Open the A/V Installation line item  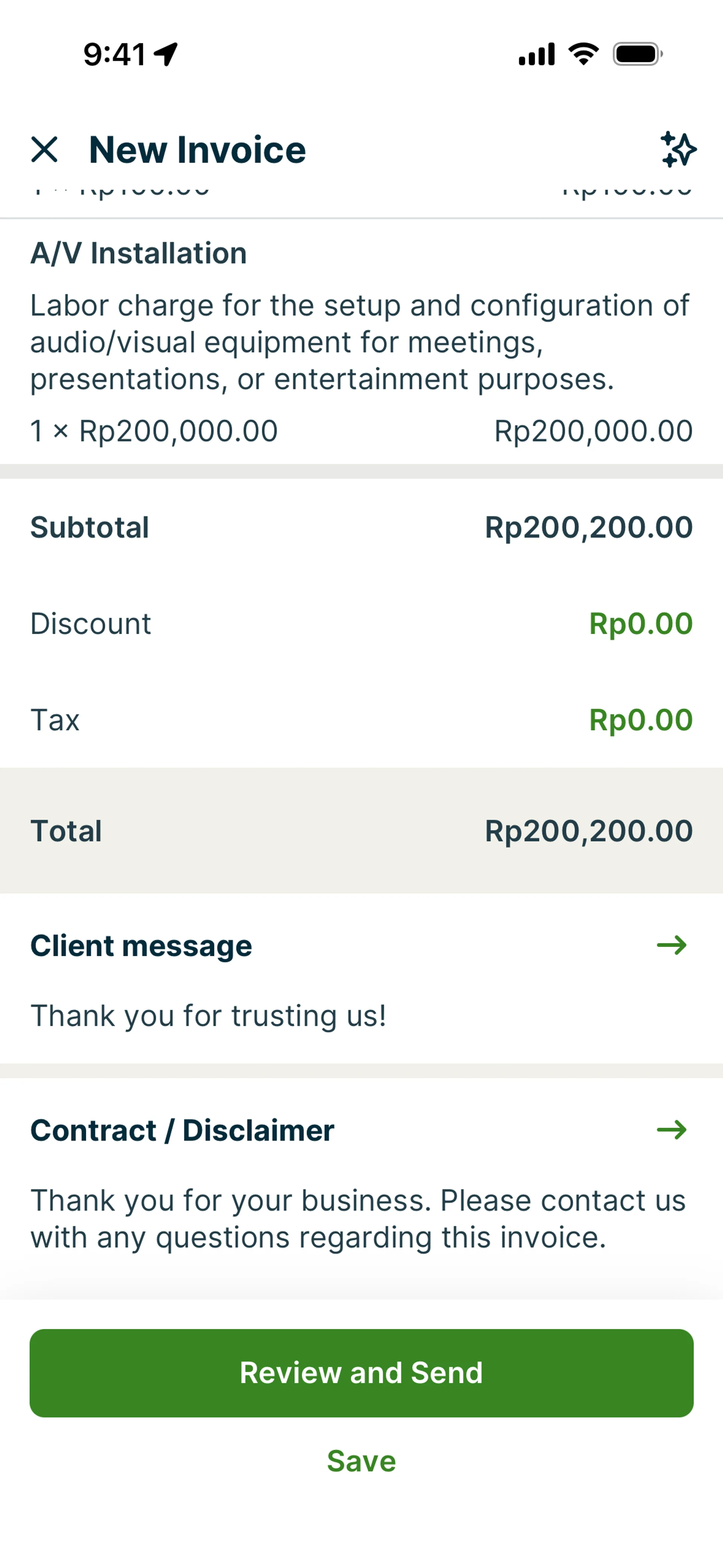(x=139, y=253)
